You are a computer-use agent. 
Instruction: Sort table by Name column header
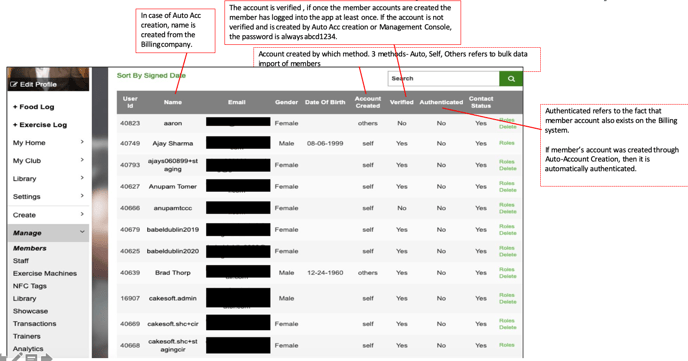click(173, 102)
